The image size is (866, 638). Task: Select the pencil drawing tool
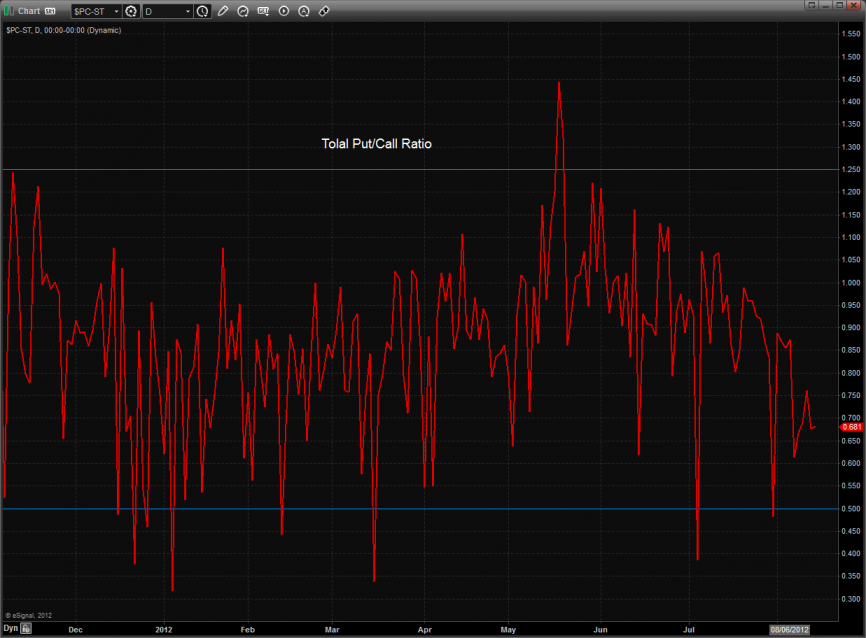coord(223,11)
